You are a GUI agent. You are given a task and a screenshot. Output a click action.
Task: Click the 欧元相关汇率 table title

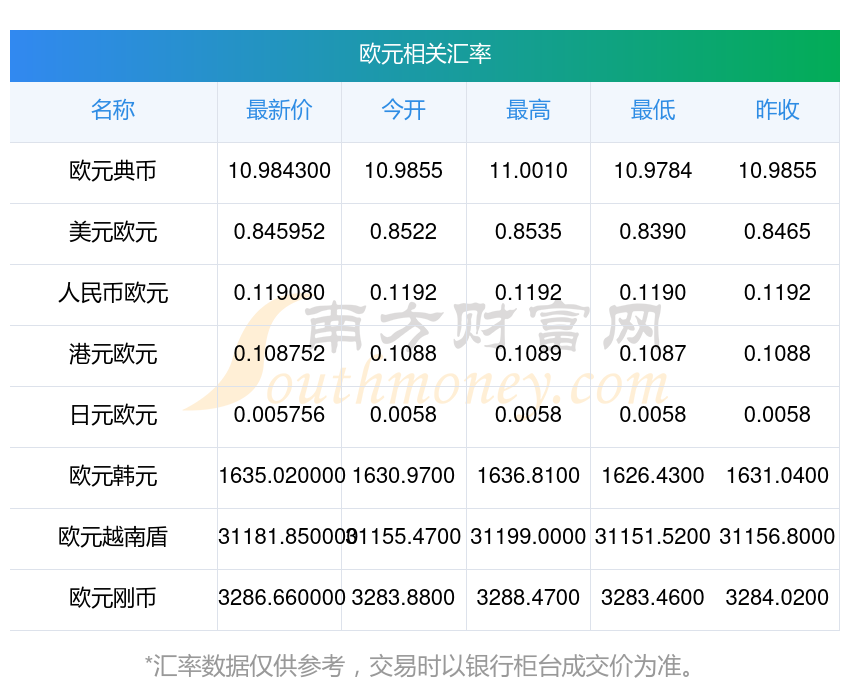[425, 54]
